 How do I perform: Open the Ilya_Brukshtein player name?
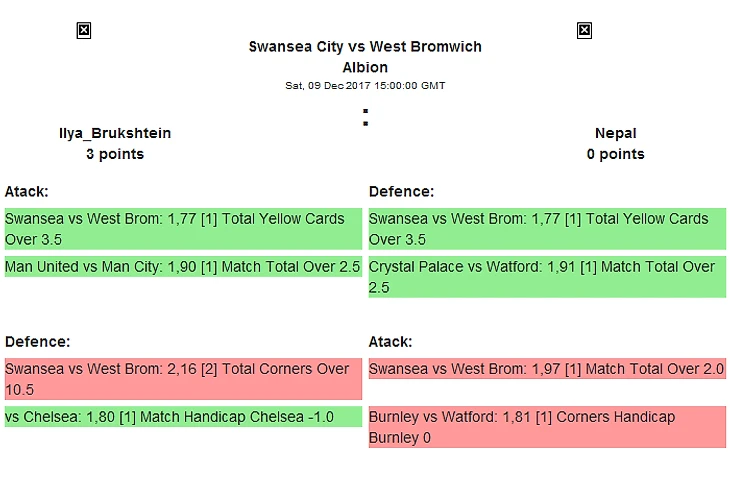tap(115, 133)
